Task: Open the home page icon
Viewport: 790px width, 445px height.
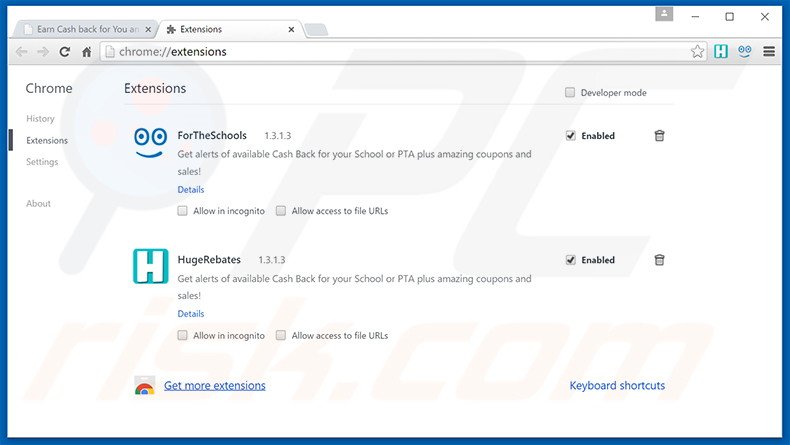Action: (87, 51)
